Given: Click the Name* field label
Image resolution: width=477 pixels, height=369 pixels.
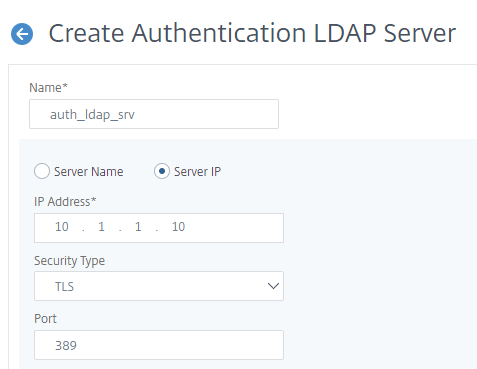Looking at the screenshot, I should point(48,88).
